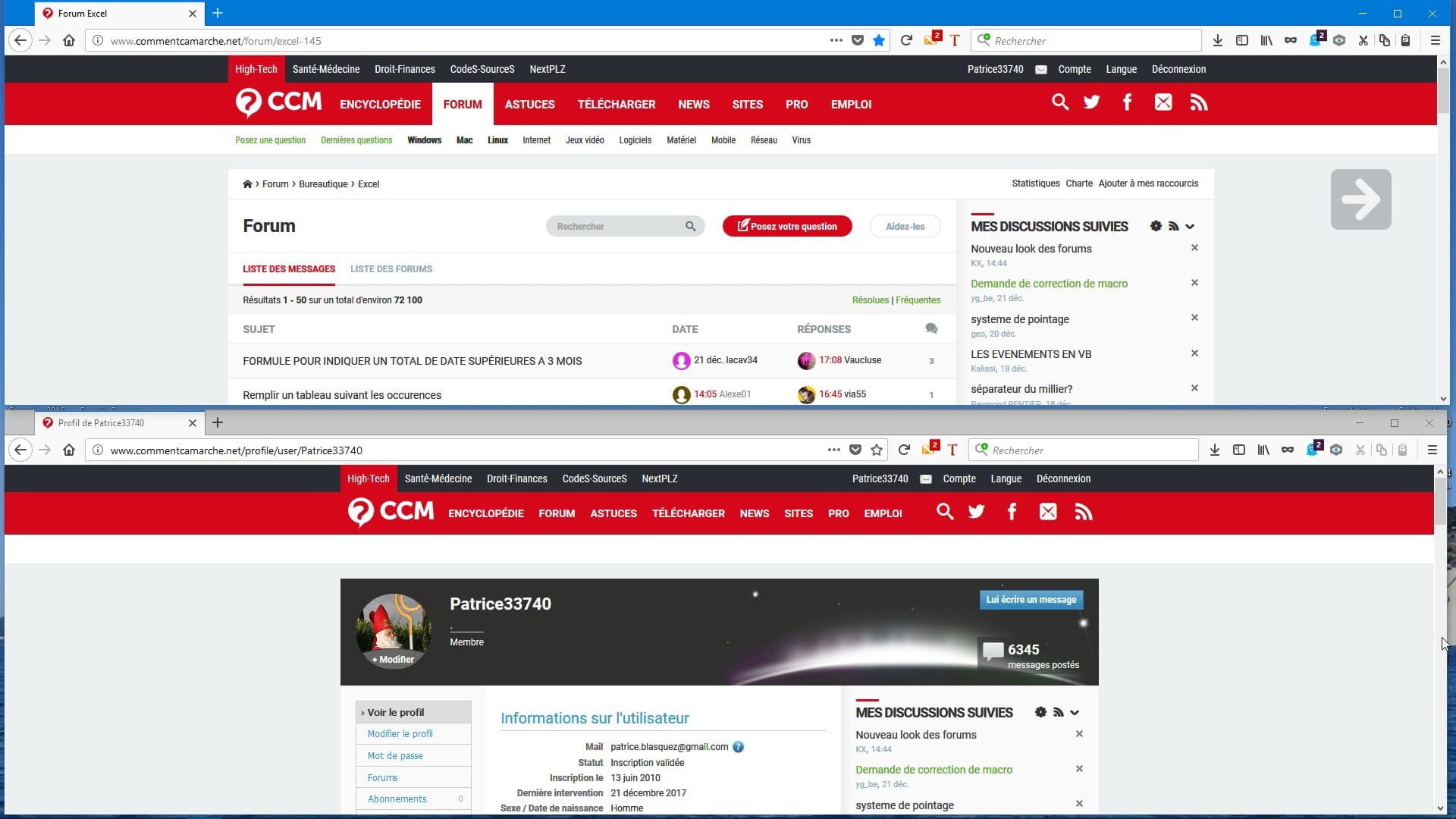Switch to LISTE DES FORUMS tab
The width and height of the screenshot is (1456, 819).
391,269
